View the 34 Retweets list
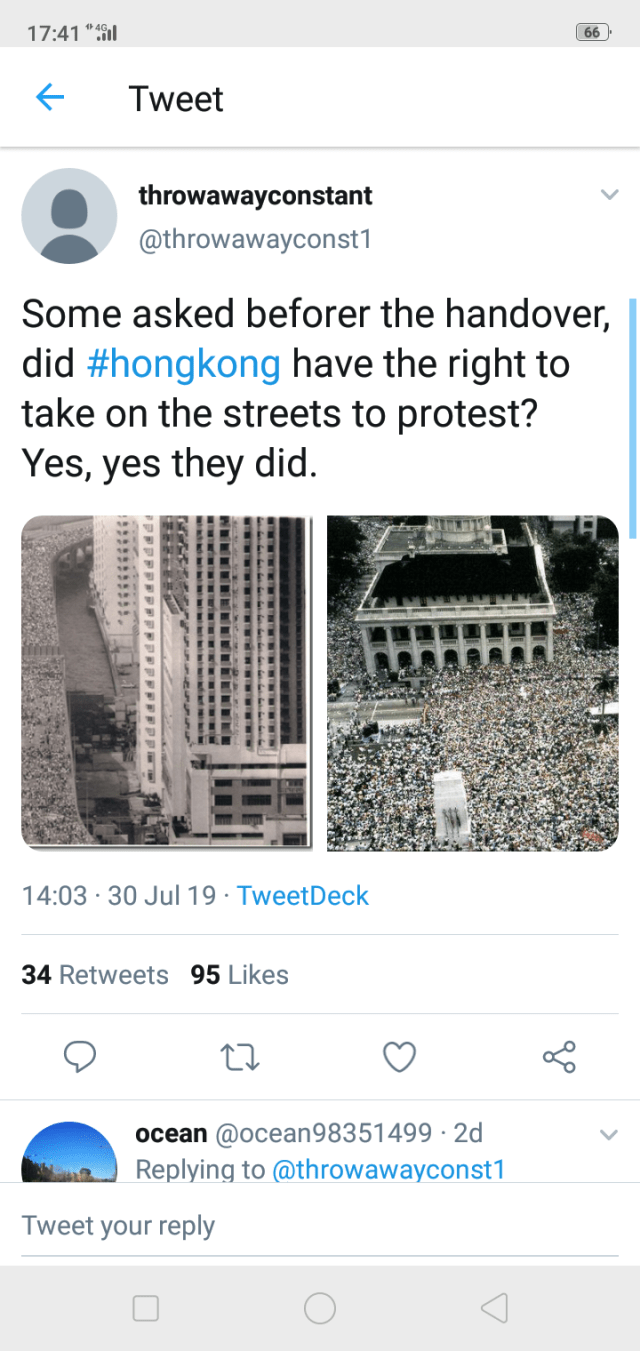Viewport: 640px width, 1351px height. pos(95,975)
